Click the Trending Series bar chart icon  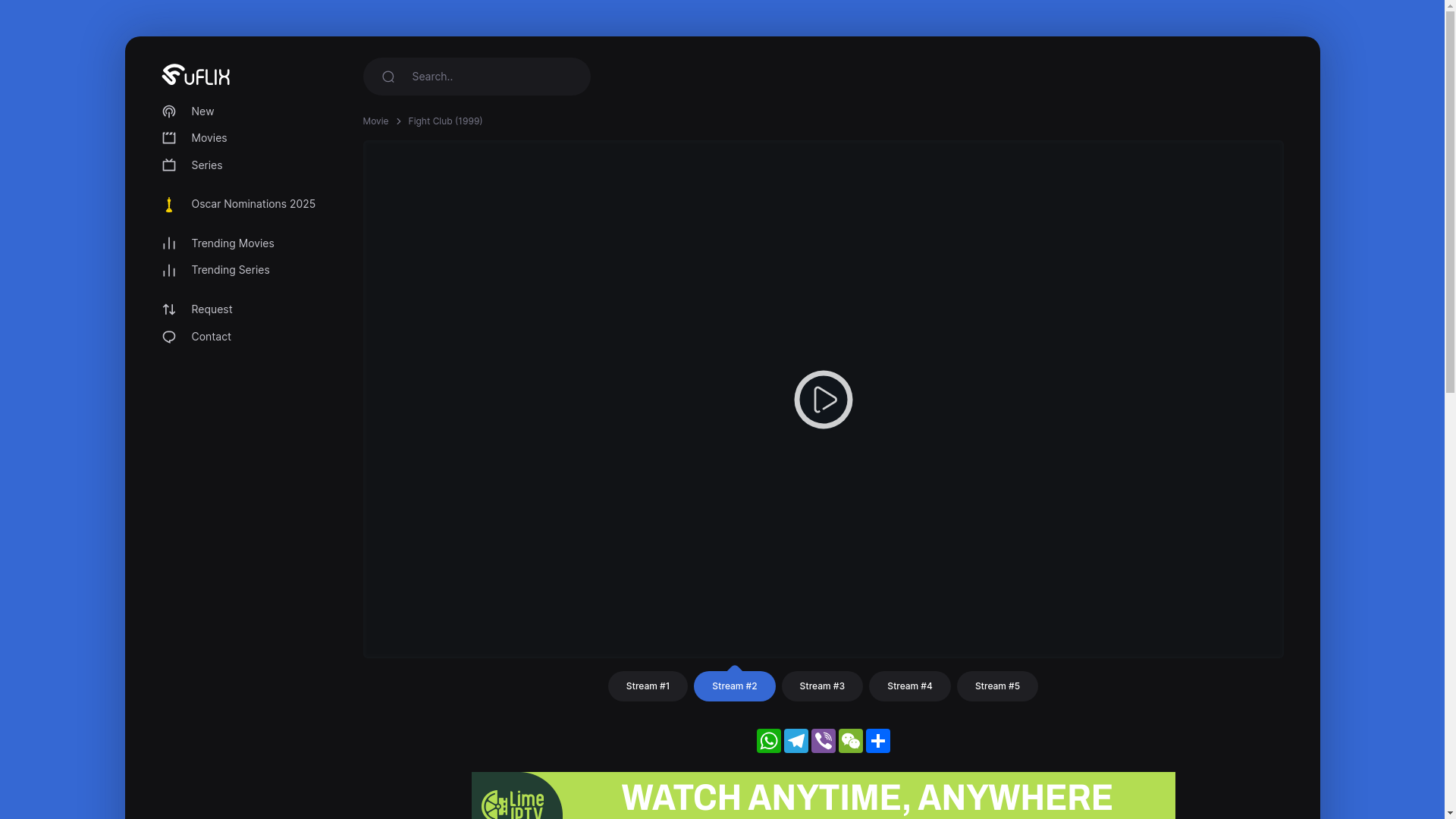169,270
